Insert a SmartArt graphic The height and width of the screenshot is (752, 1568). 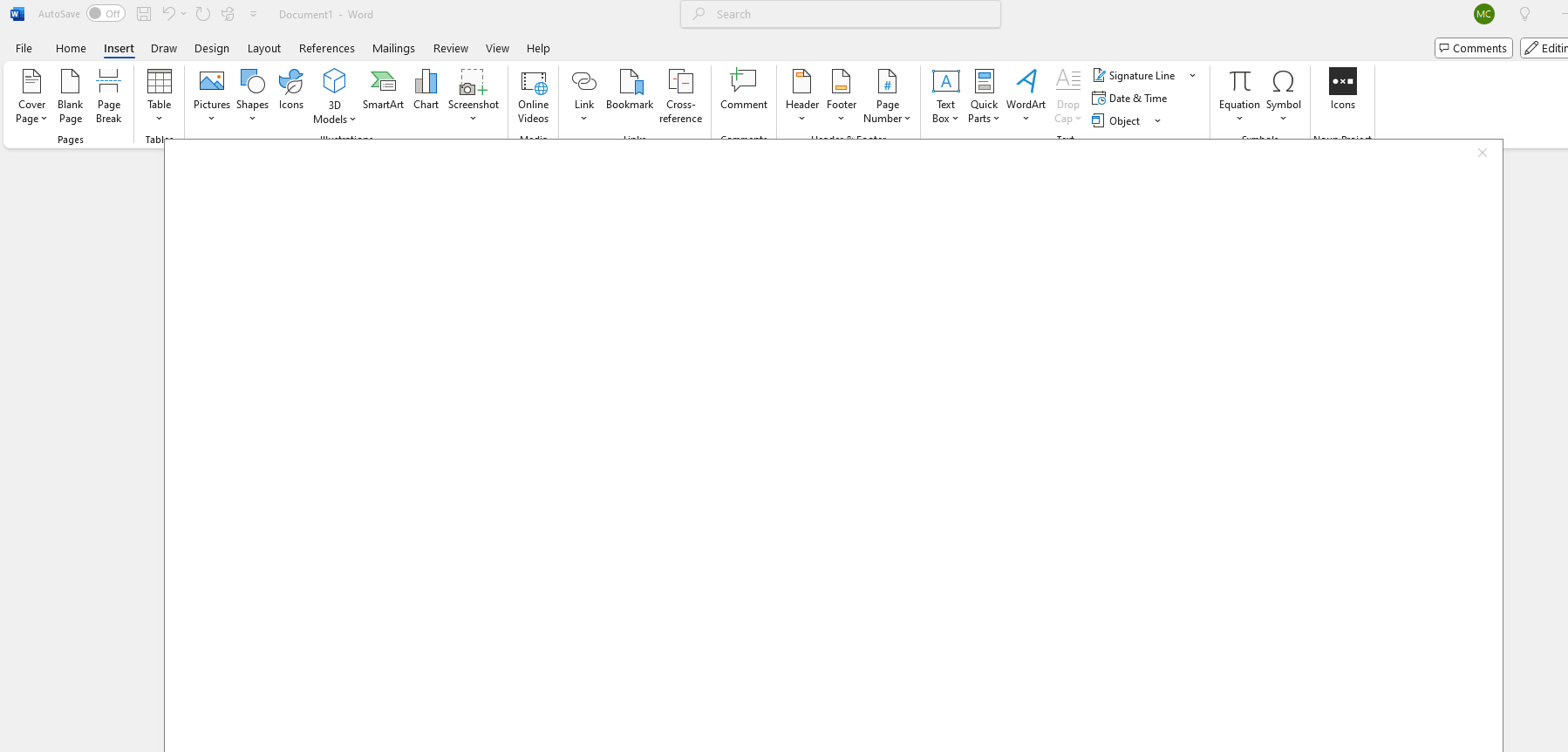[x=383, y=90]
